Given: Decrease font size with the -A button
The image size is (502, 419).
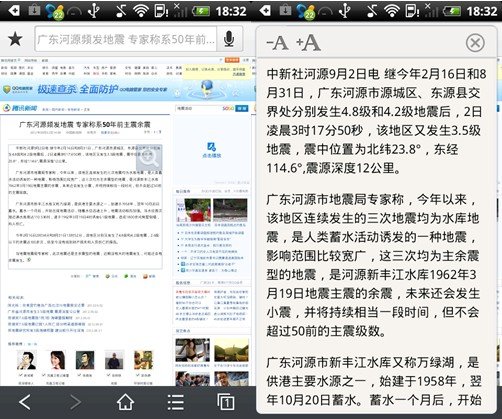Looking at the screenshot, I should click(277, 43).
